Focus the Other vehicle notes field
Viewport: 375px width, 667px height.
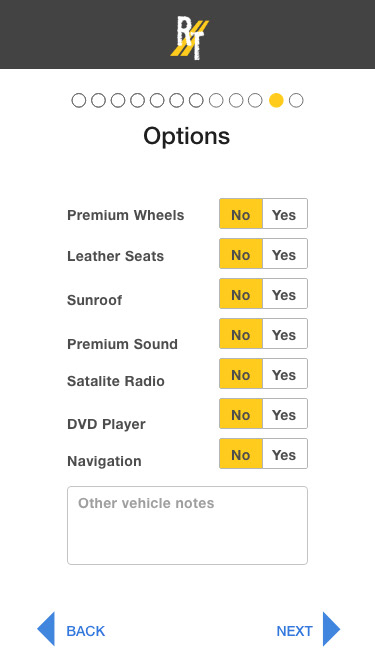click(x=187, y=525)
